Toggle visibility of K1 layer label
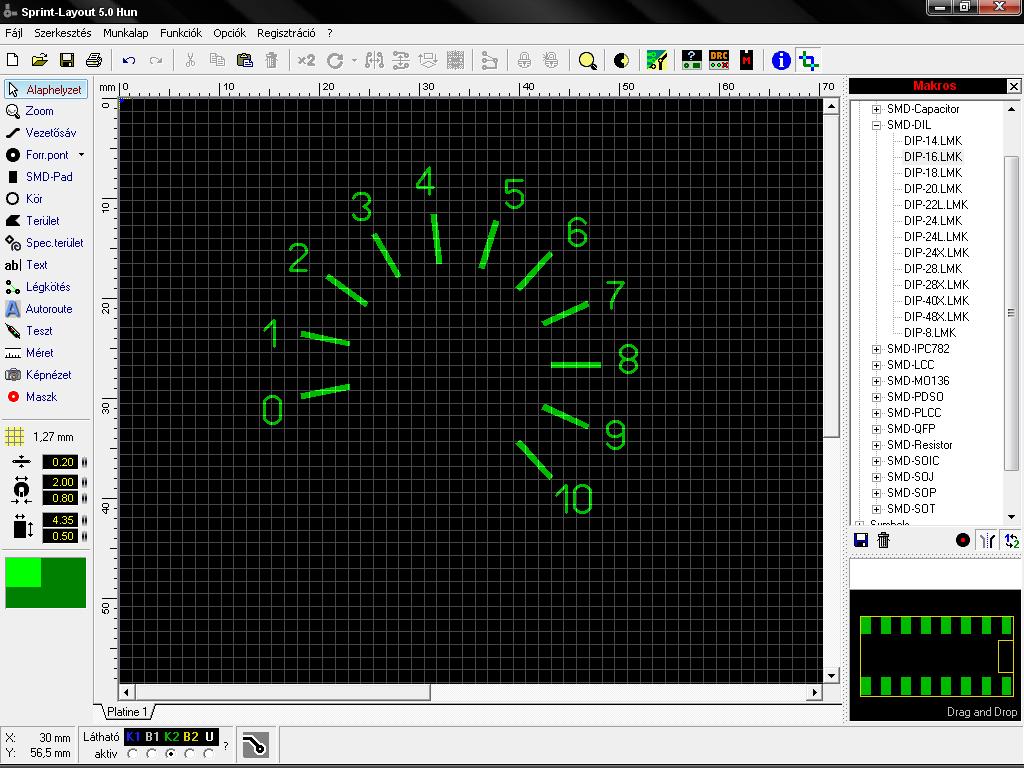The image size is (1024, 768). [133, 737]
